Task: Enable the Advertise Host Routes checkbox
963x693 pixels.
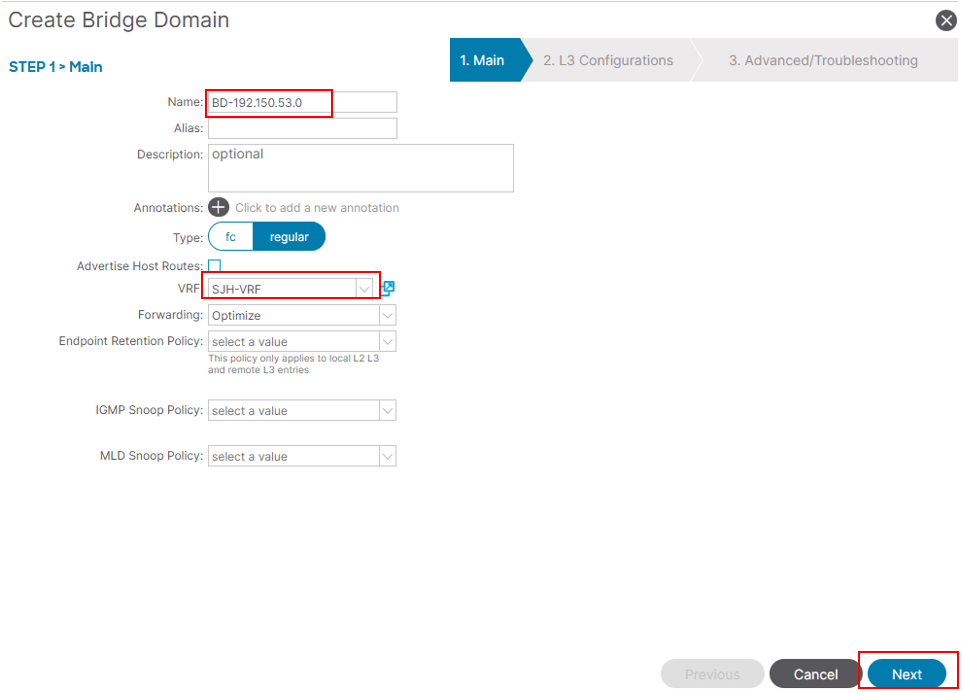Action: (214, 265)
